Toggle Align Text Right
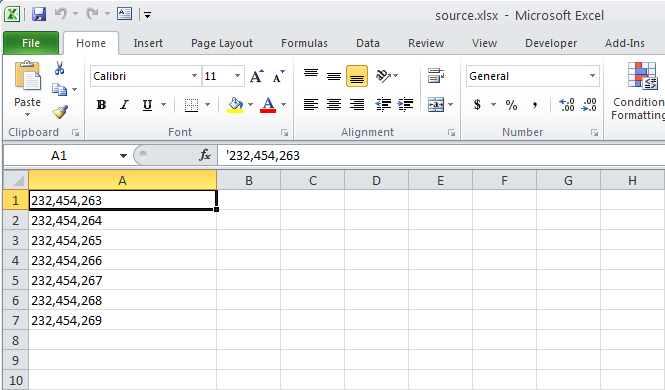665x390 pixels. coord(357,104)
